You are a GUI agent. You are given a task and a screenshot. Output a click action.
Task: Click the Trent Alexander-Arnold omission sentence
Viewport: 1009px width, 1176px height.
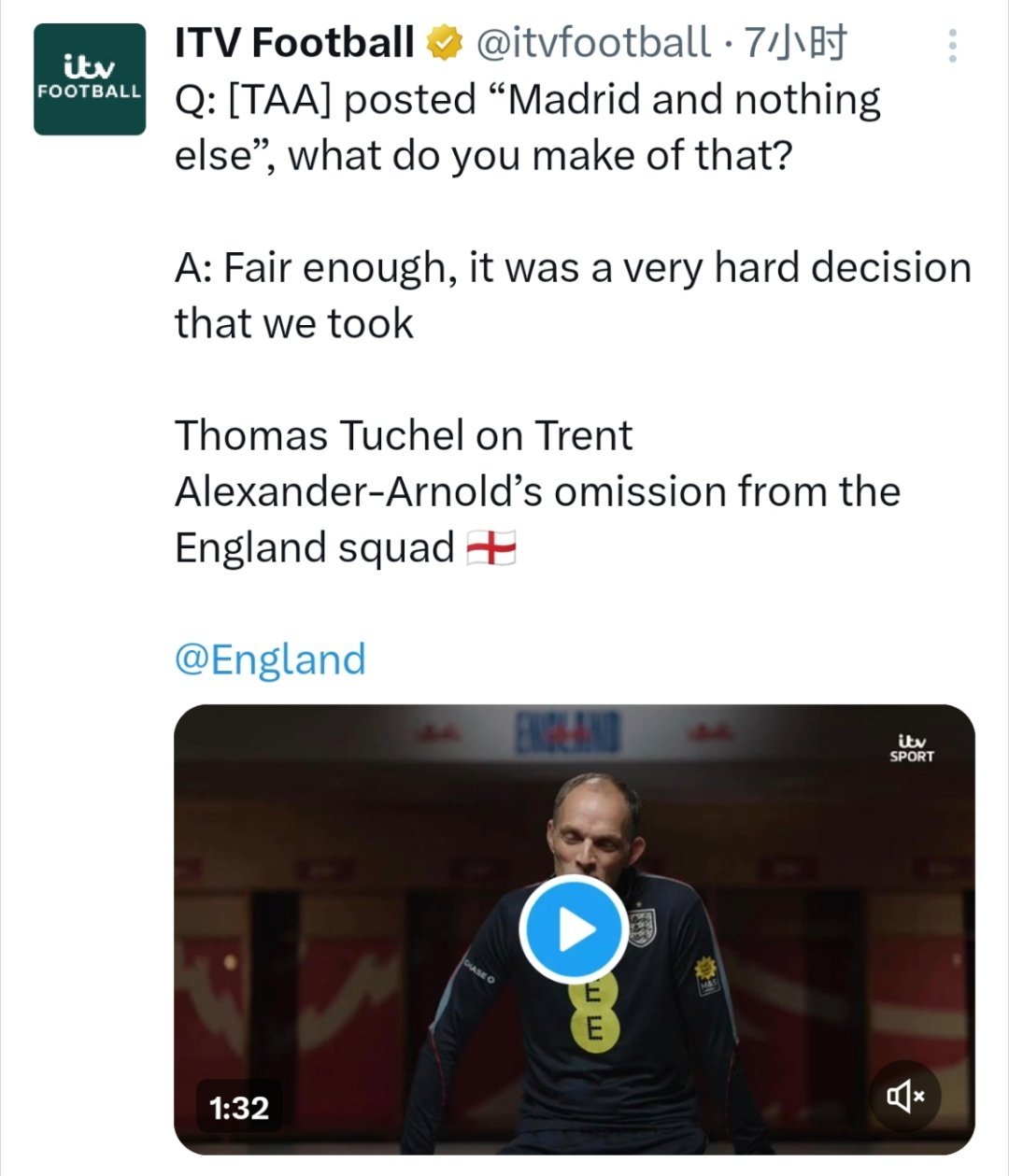pos(536,491)
